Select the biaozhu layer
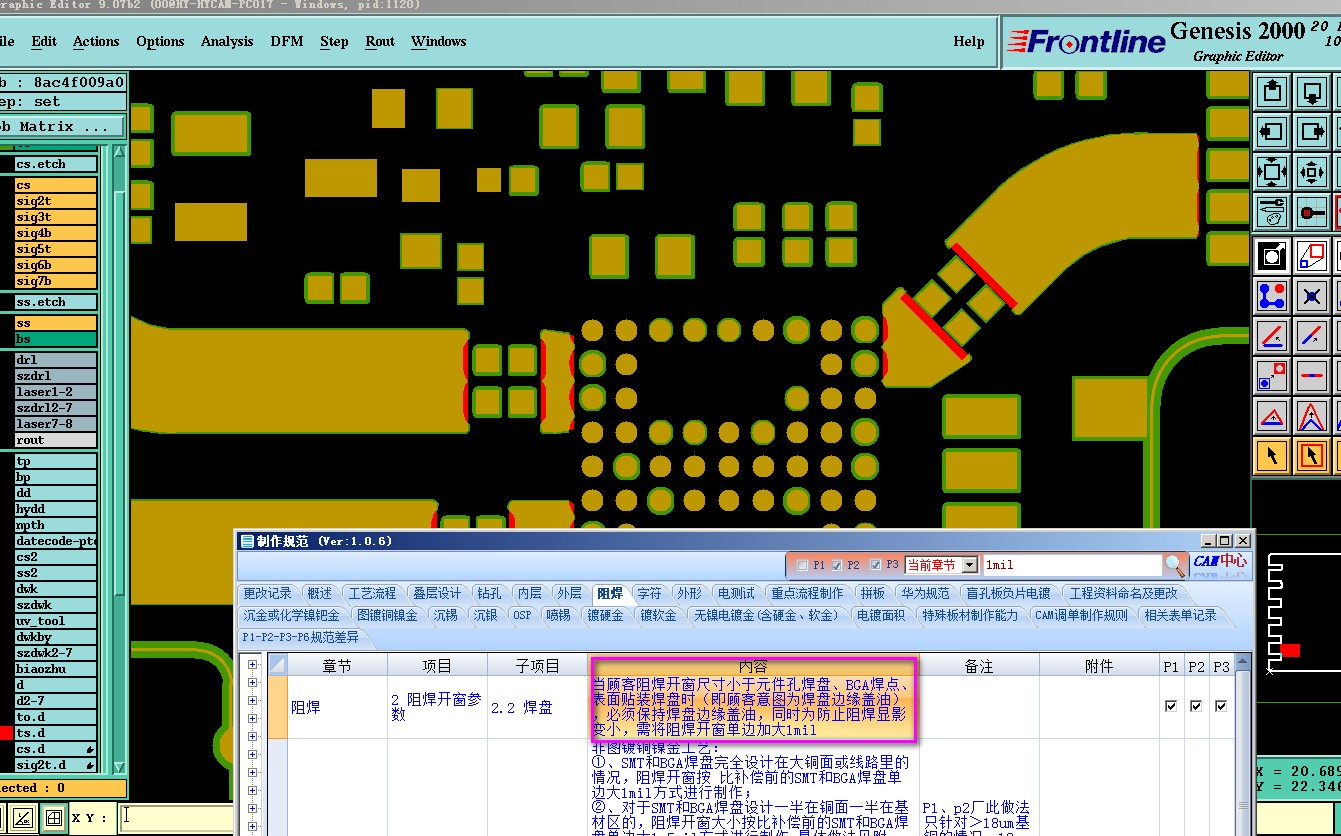 [55, 669]
